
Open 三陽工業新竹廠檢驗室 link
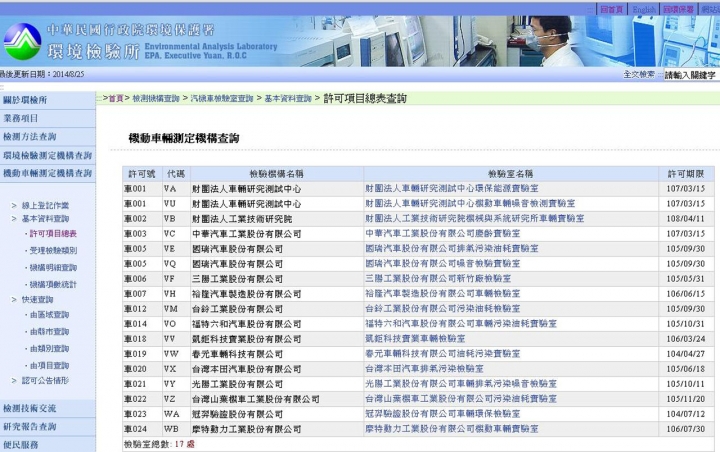438,278
